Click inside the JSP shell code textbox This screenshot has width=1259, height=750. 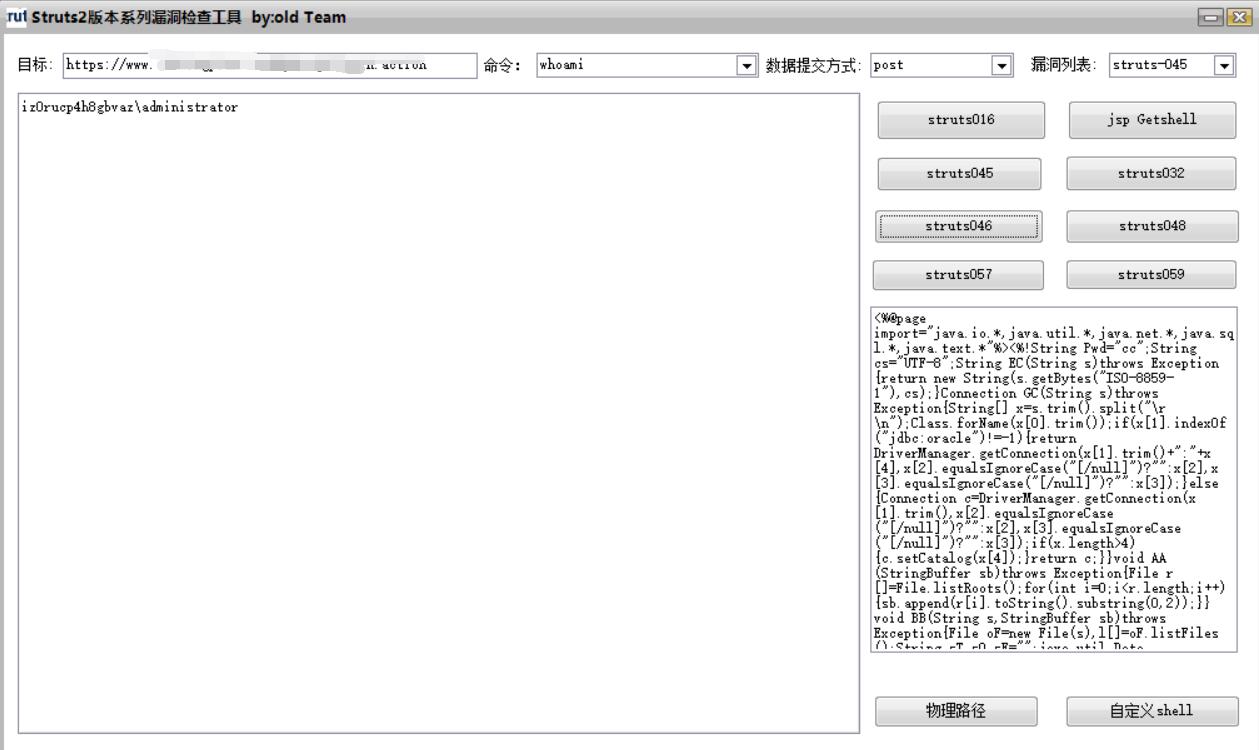tap(1054, 479)
